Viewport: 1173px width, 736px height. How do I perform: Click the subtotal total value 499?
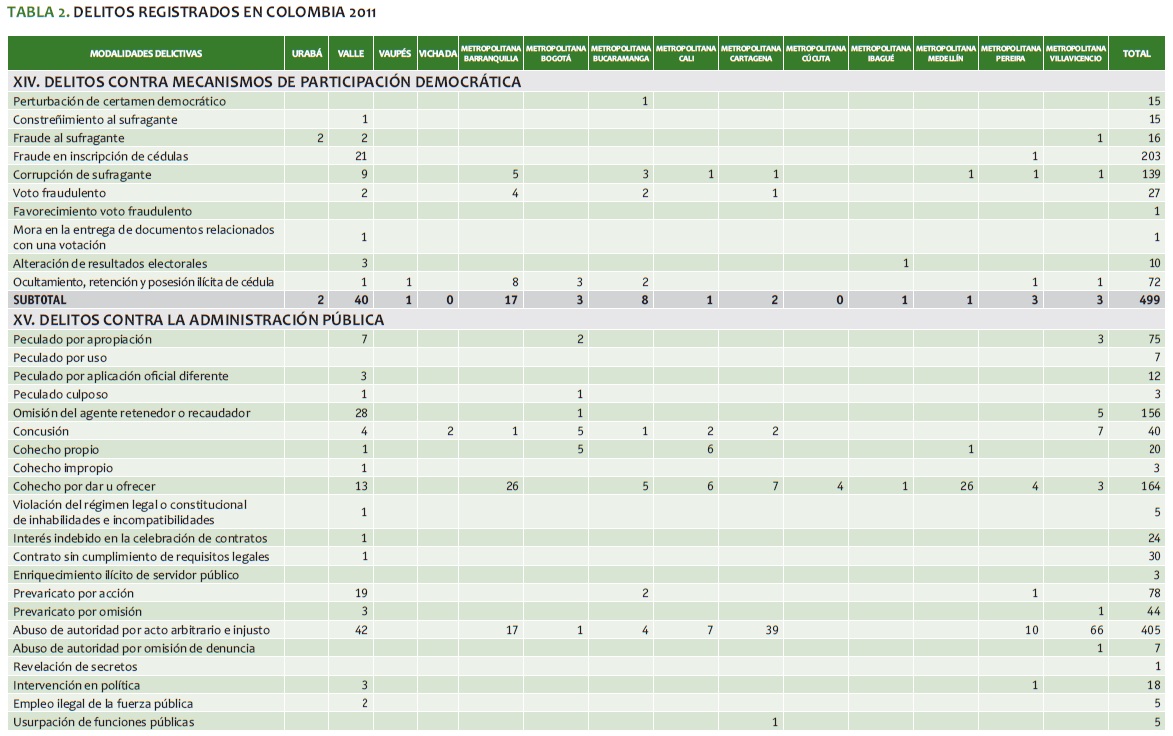(x=1148, y=300)
